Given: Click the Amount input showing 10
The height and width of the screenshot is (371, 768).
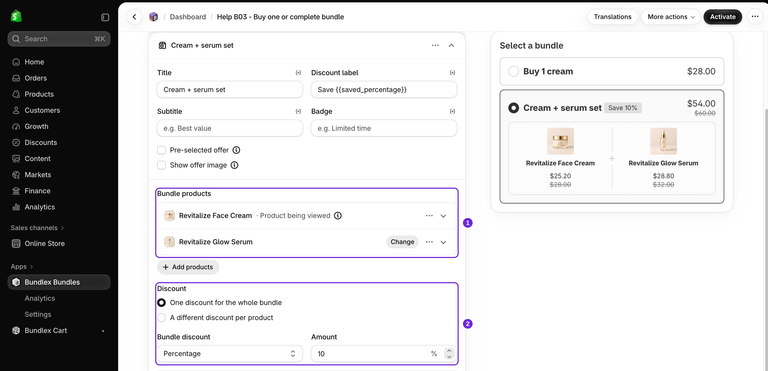Looking at the screenshot, I should [384, 354].
